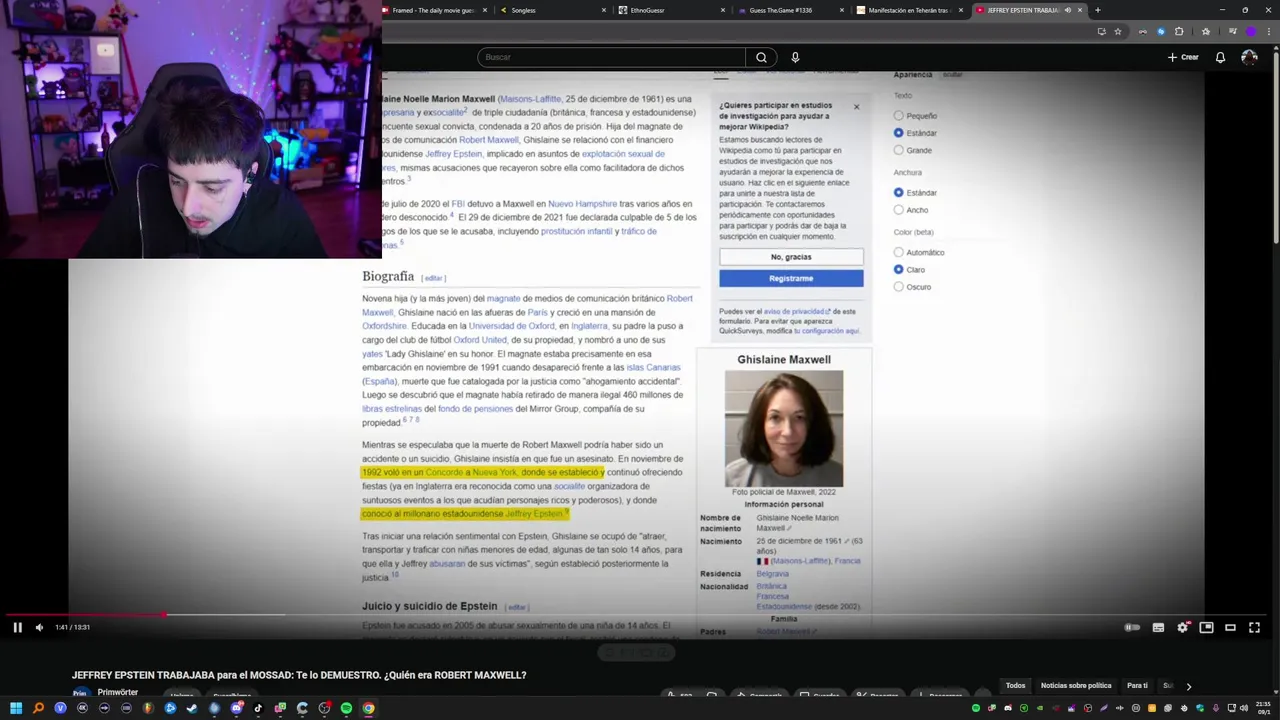Open the browser extensions puzzle icon
The height and width of the screenshot is (720, 1280).
1179,31
